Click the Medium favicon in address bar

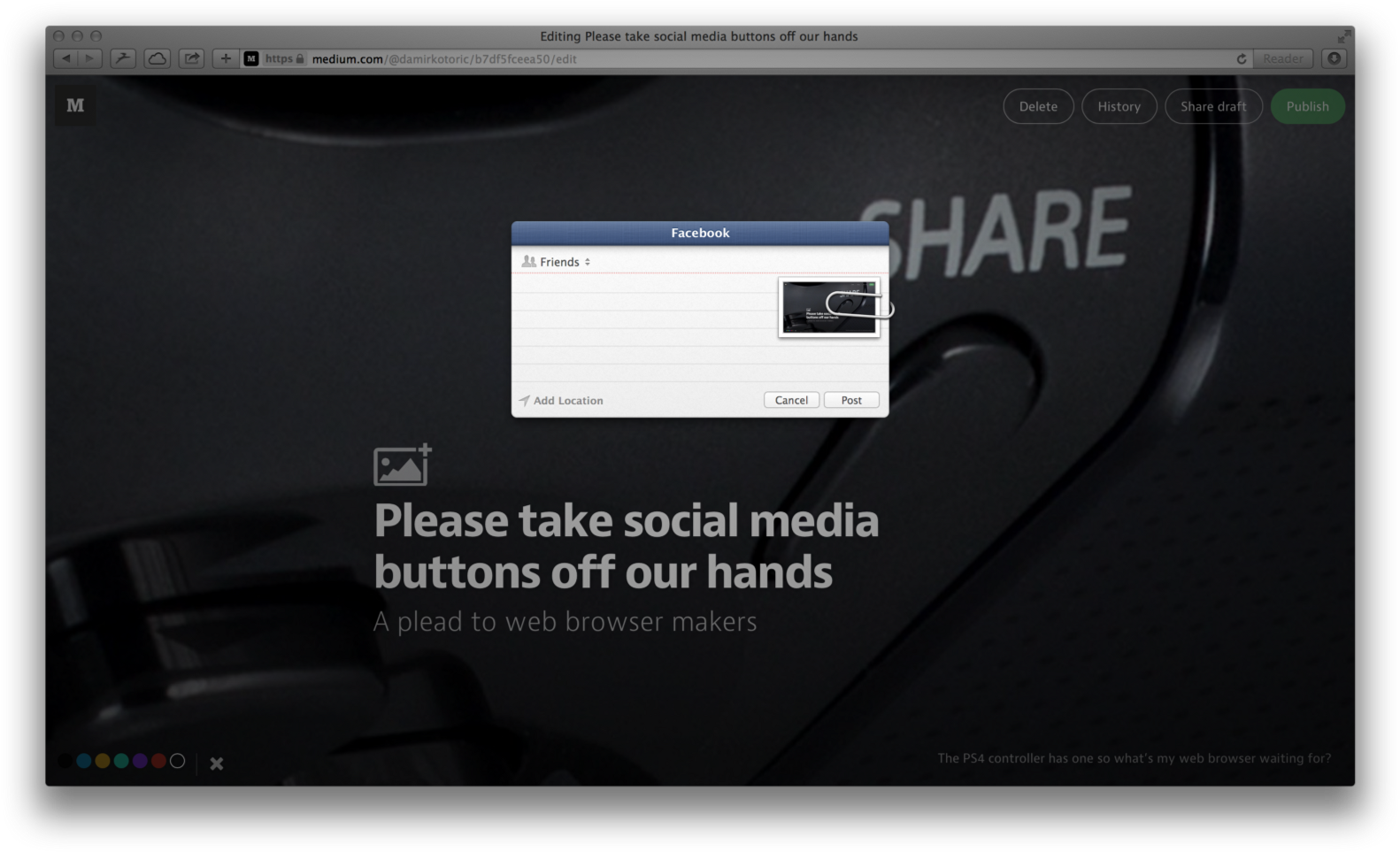pyautogui.click(x=251, y=58)
